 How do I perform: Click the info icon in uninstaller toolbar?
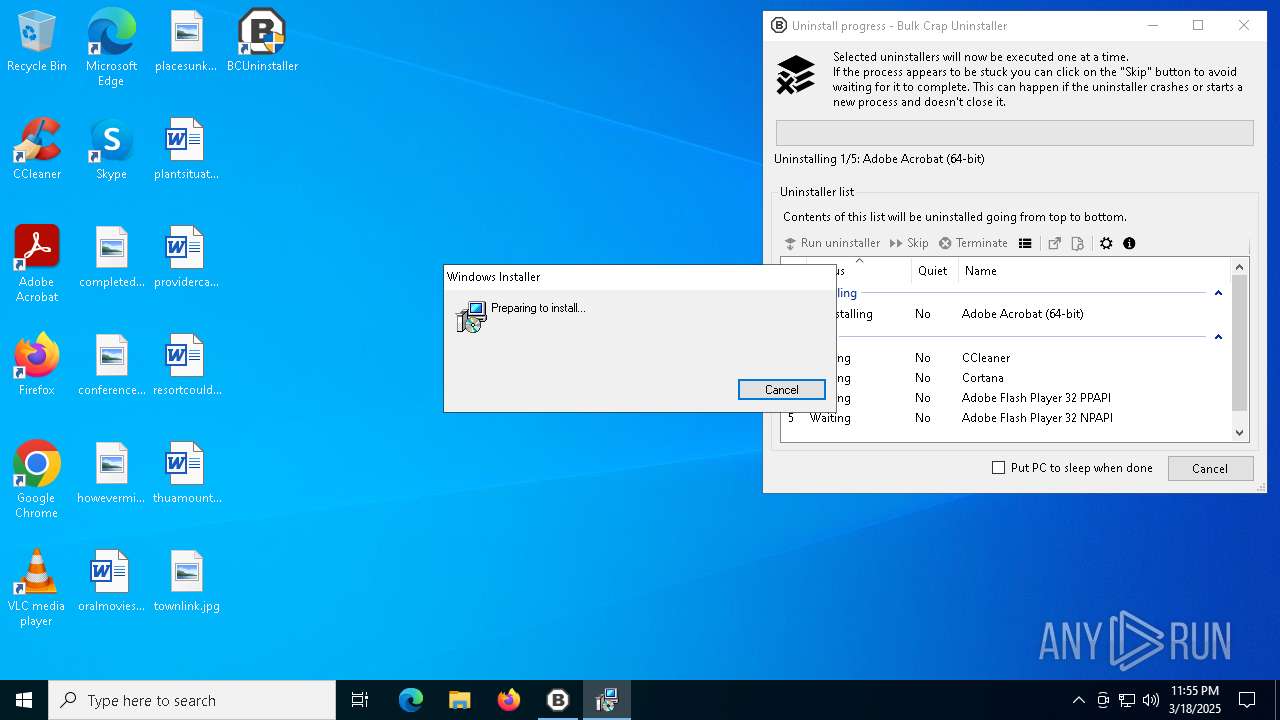pyautogui.click(x=1129, y=243)
